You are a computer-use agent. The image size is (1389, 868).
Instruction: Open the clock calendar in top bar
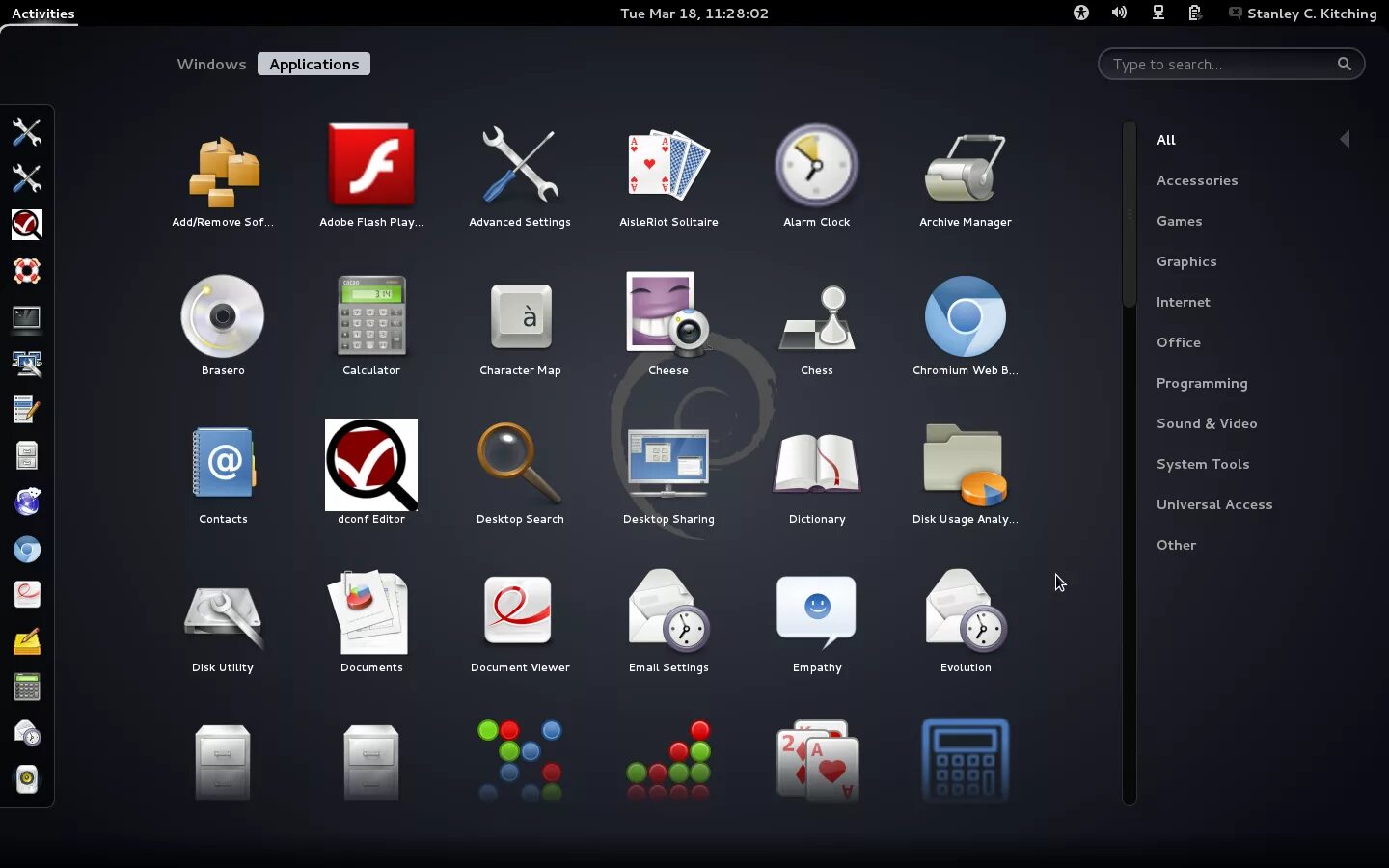(694, 14)
